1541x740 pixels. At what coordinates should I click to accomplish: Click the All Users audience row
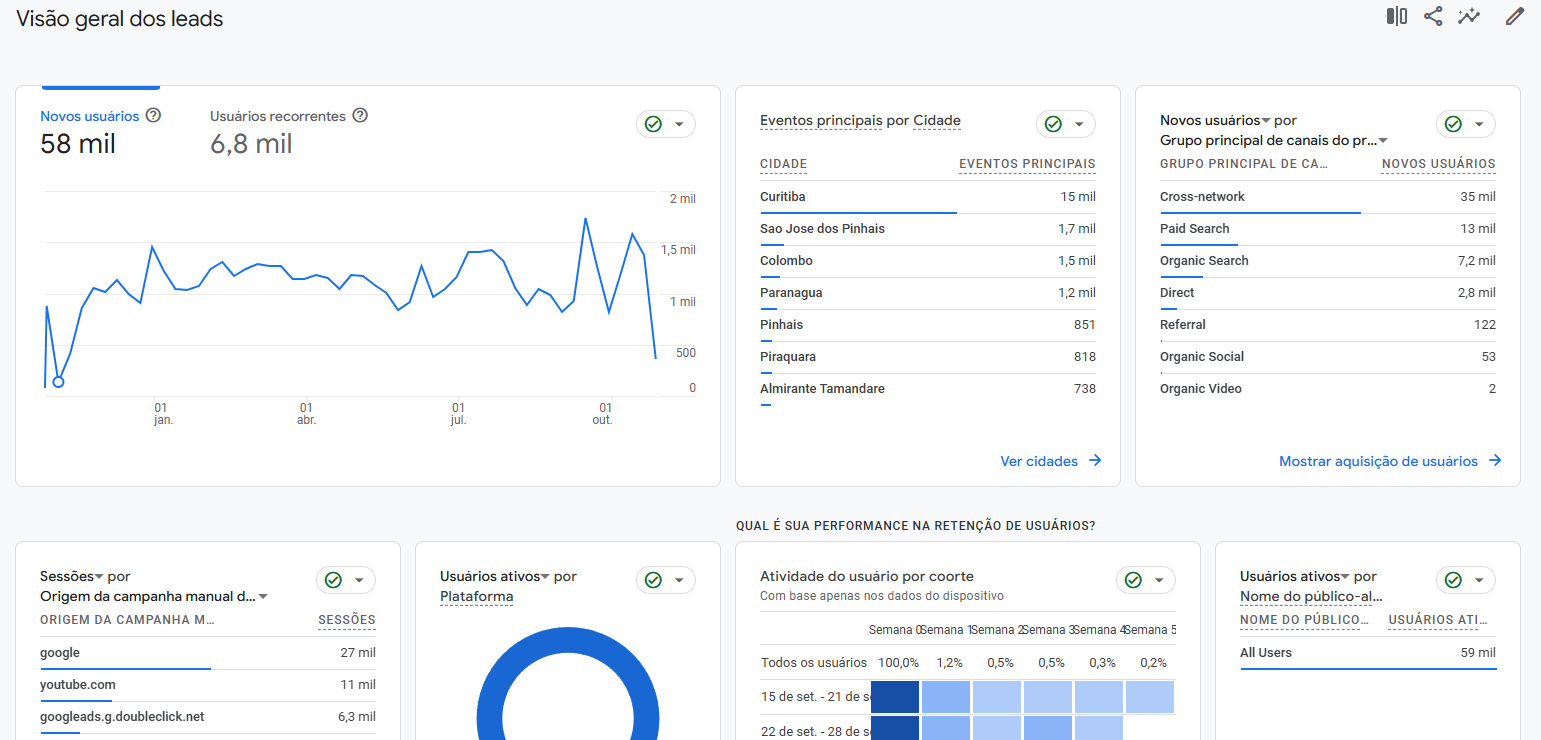tap(1368, 653)
